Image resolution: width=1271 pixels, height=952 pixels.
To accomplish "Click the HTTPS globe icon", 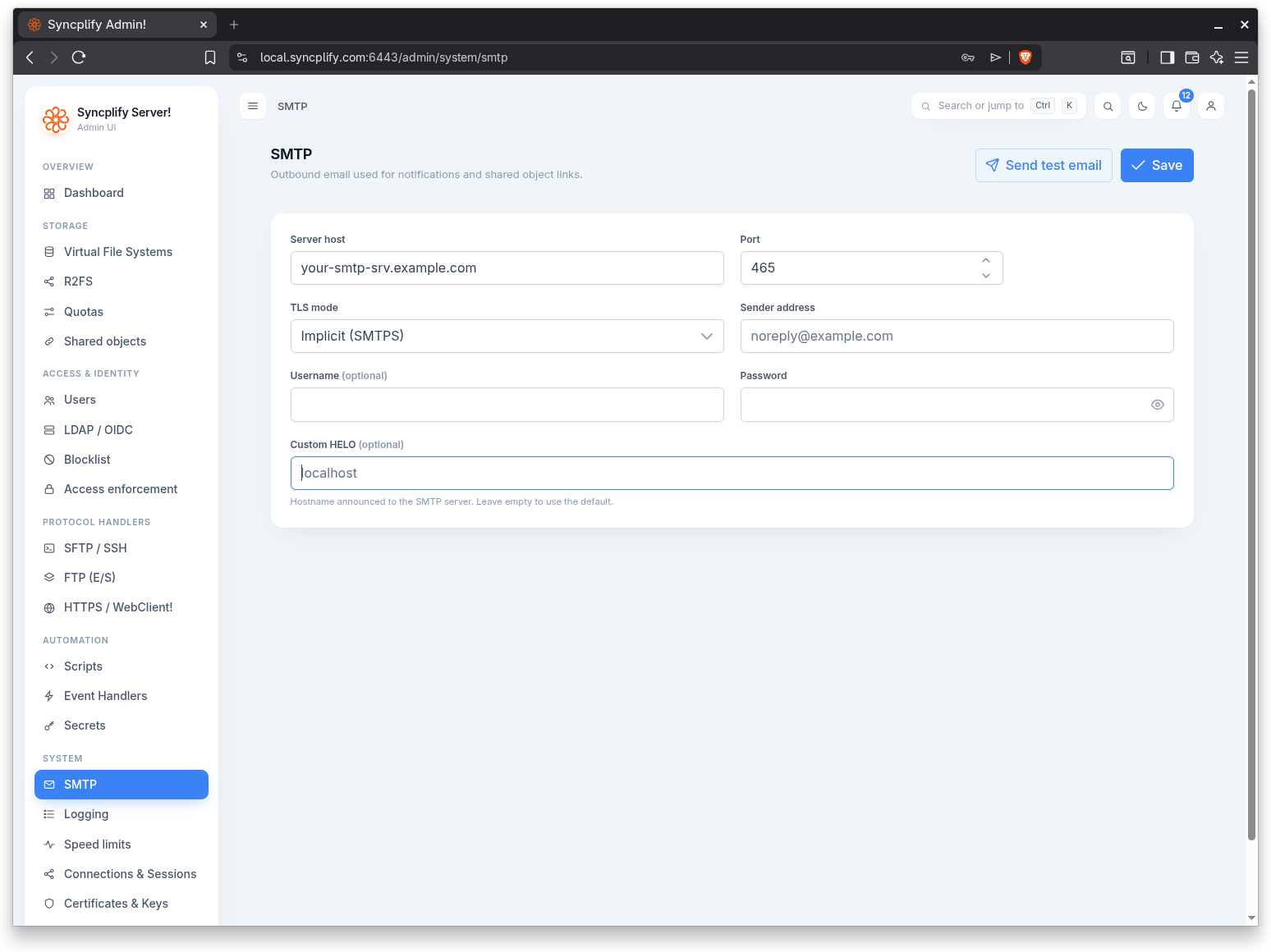I will tap(49, 608).
